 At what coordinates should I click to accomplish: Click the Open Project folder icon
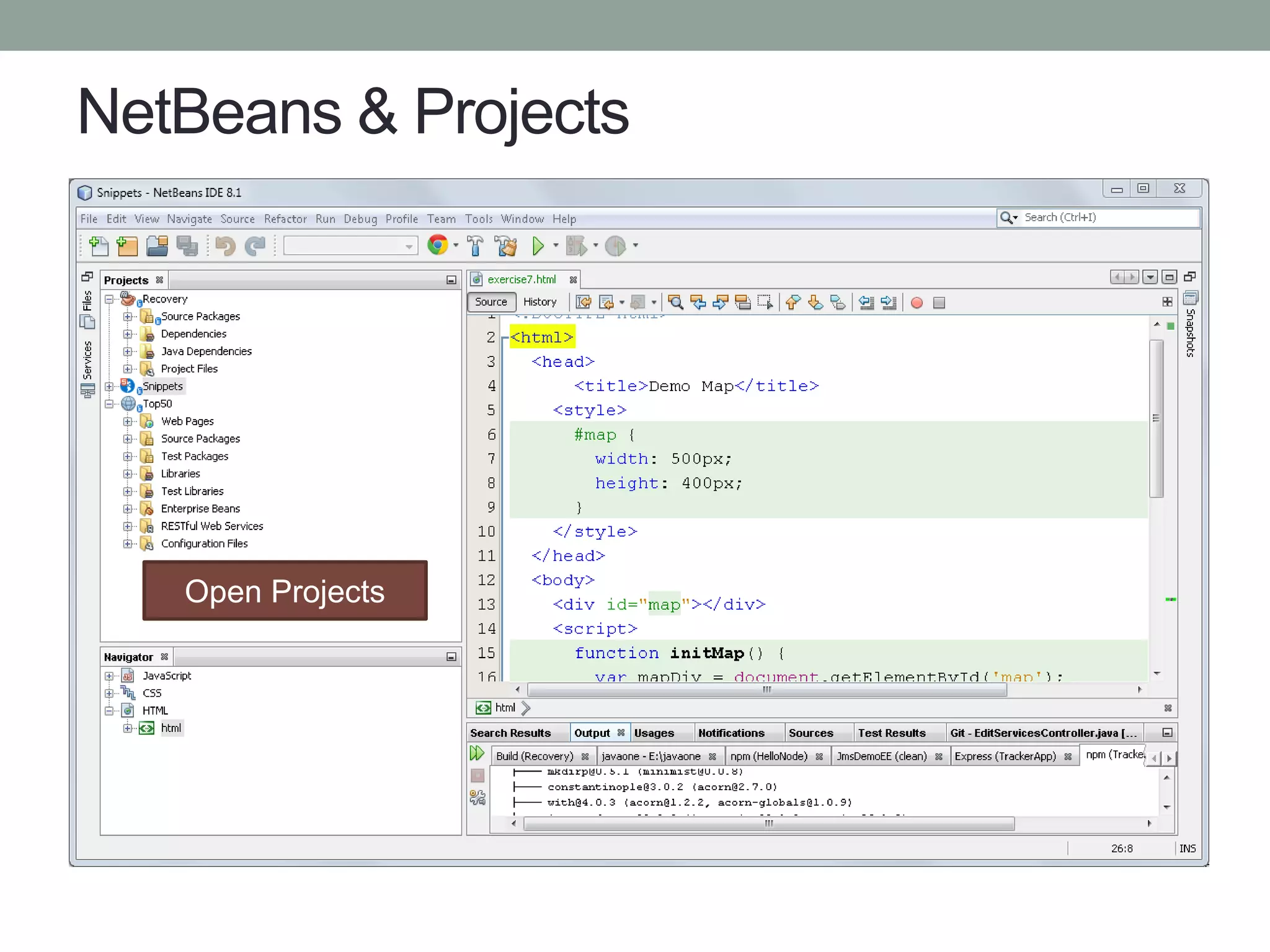pyautogui.click(x=158, y=246)
